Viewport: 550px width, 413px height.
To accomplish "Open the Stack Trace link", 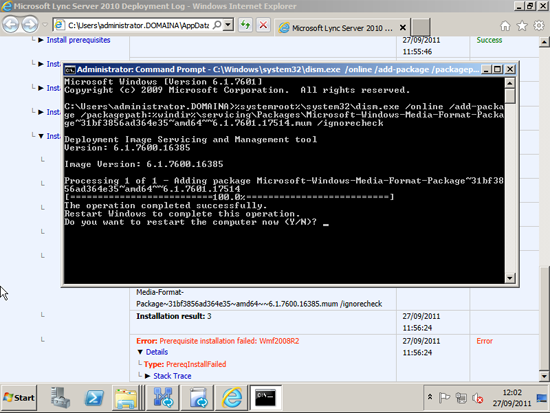I will point(172,376).
